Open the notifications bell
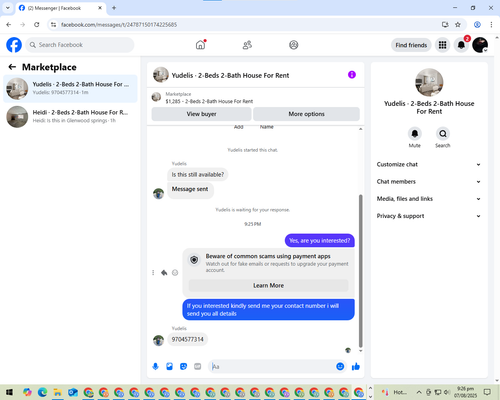 [x=461, y=45]
